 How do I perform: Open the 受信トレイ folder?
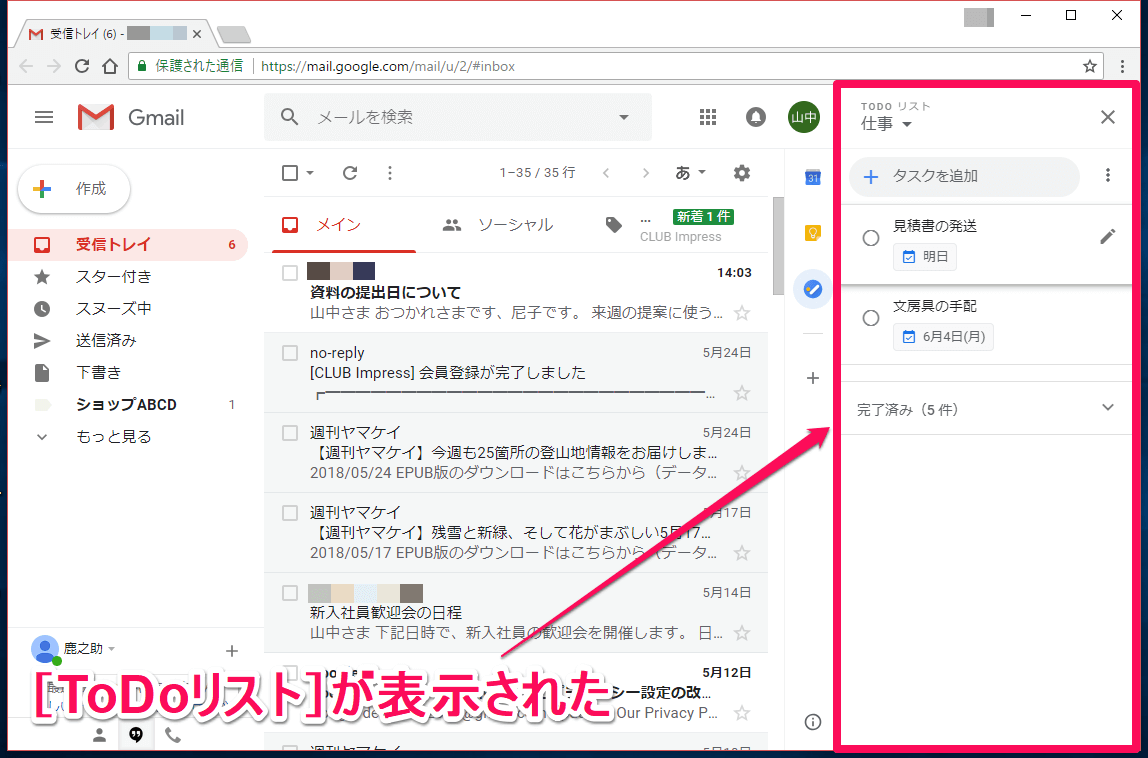click(128, 245)
